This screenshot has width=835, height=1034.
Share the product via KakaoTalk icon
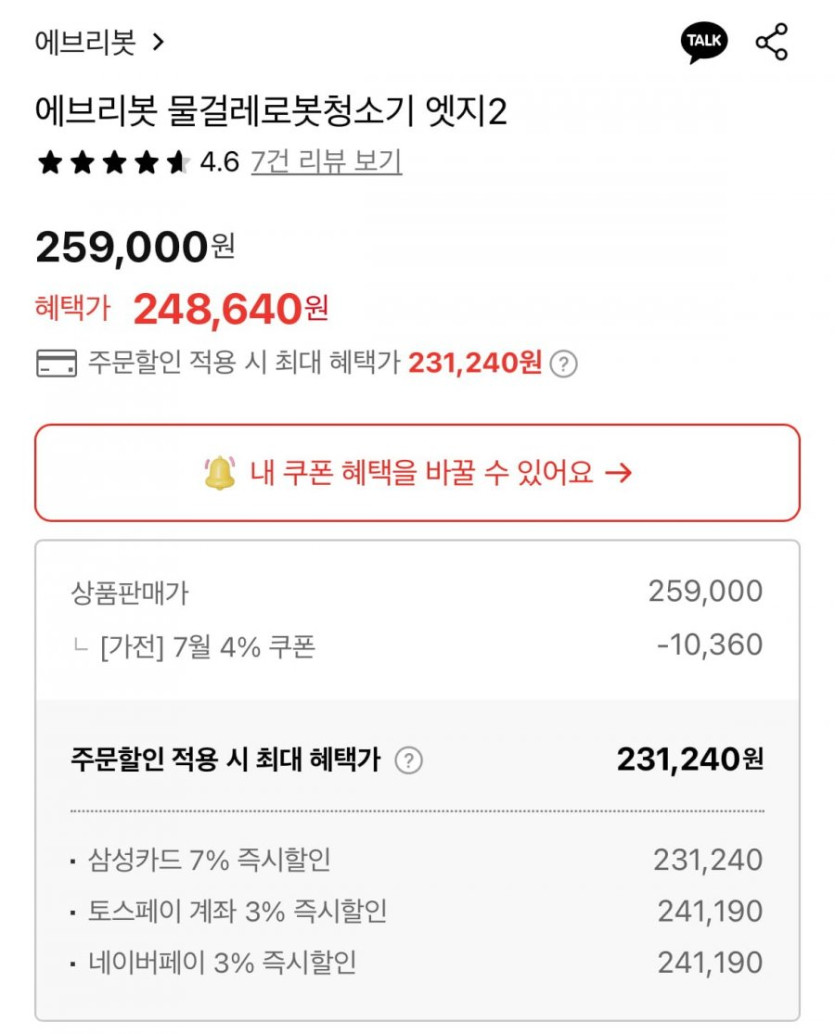(704, 42)
